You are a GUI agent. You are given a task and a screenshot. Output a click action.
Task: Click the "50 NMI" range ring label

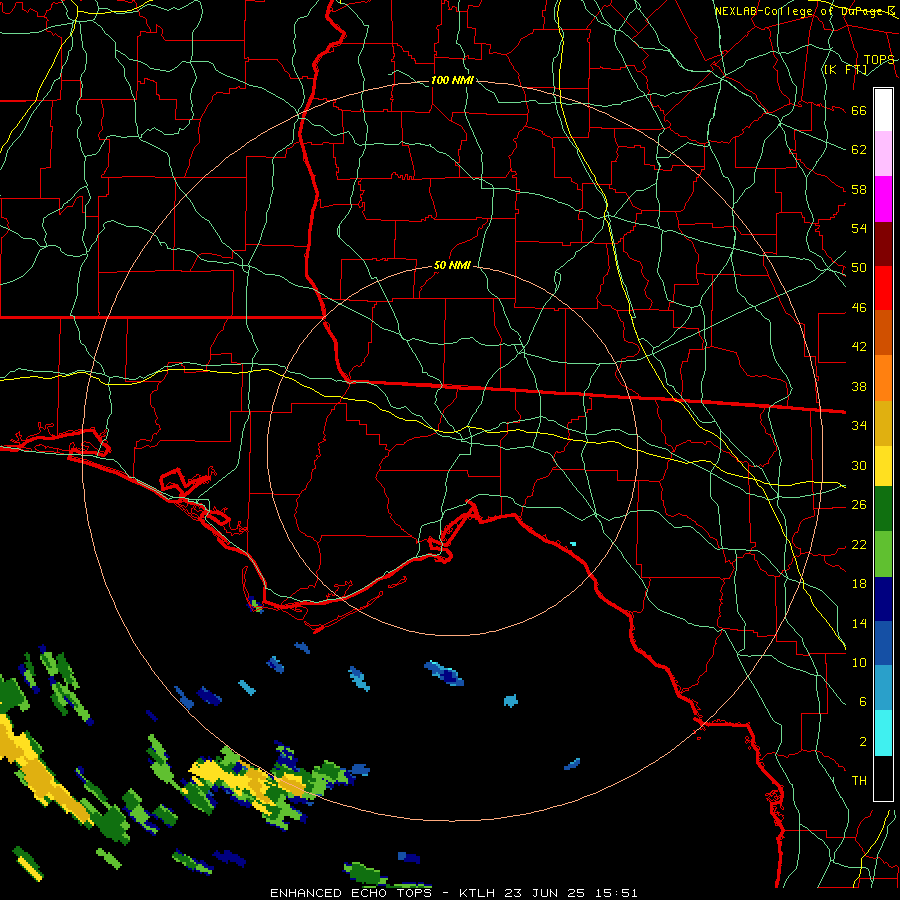pos(452,265)
